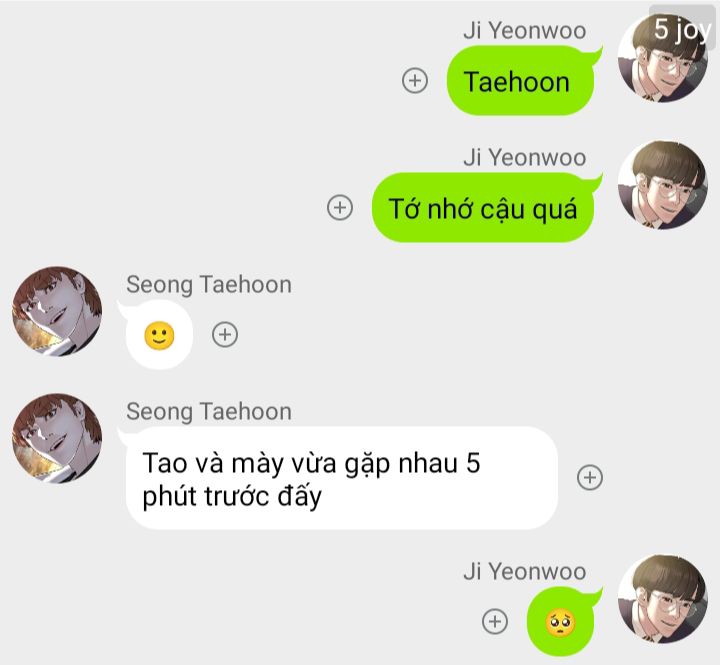Open Seong Taehoon's avatar next to the smiley bubble
720x665 pixels.
coord(57,311)
